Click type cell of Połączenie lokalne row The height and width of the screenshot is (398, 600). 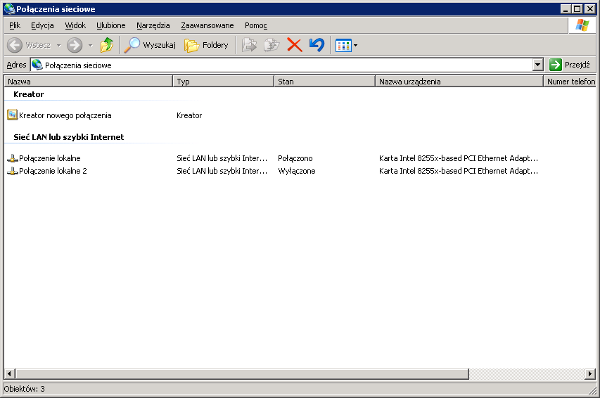(222, 158)
